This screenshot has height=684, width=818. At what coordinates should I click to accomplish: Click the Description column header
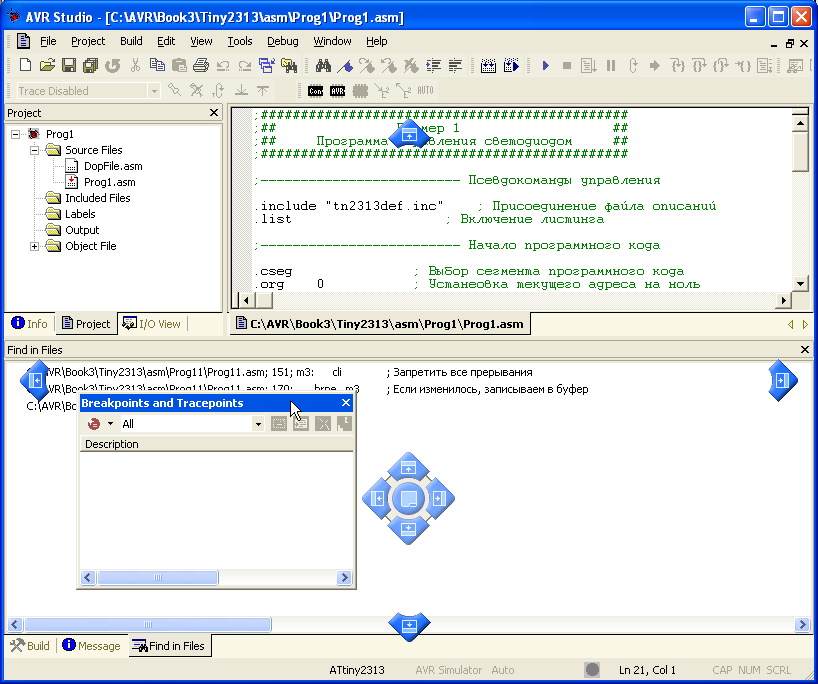coord(216,444)
